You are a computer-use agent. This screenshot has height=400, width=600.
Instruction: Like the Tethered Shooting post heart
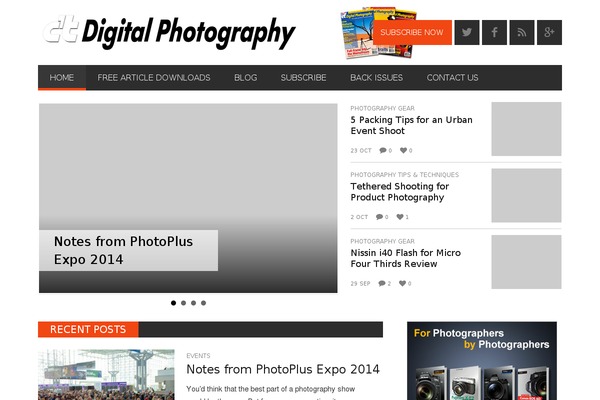click(400, 217)
